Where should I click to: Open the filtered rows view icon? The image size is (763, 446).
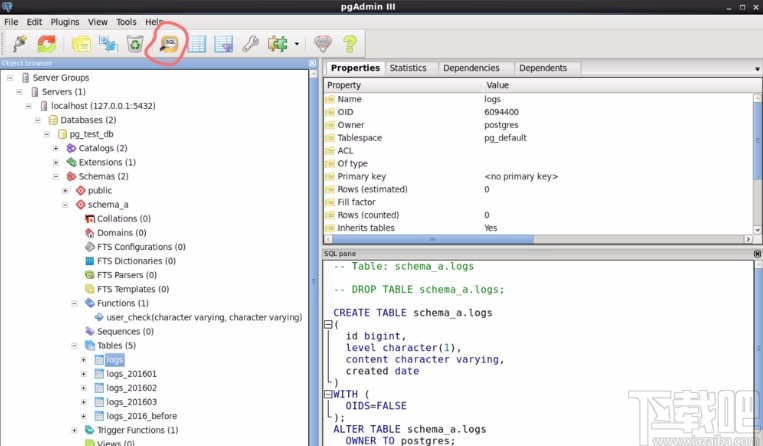click(224, 44)
